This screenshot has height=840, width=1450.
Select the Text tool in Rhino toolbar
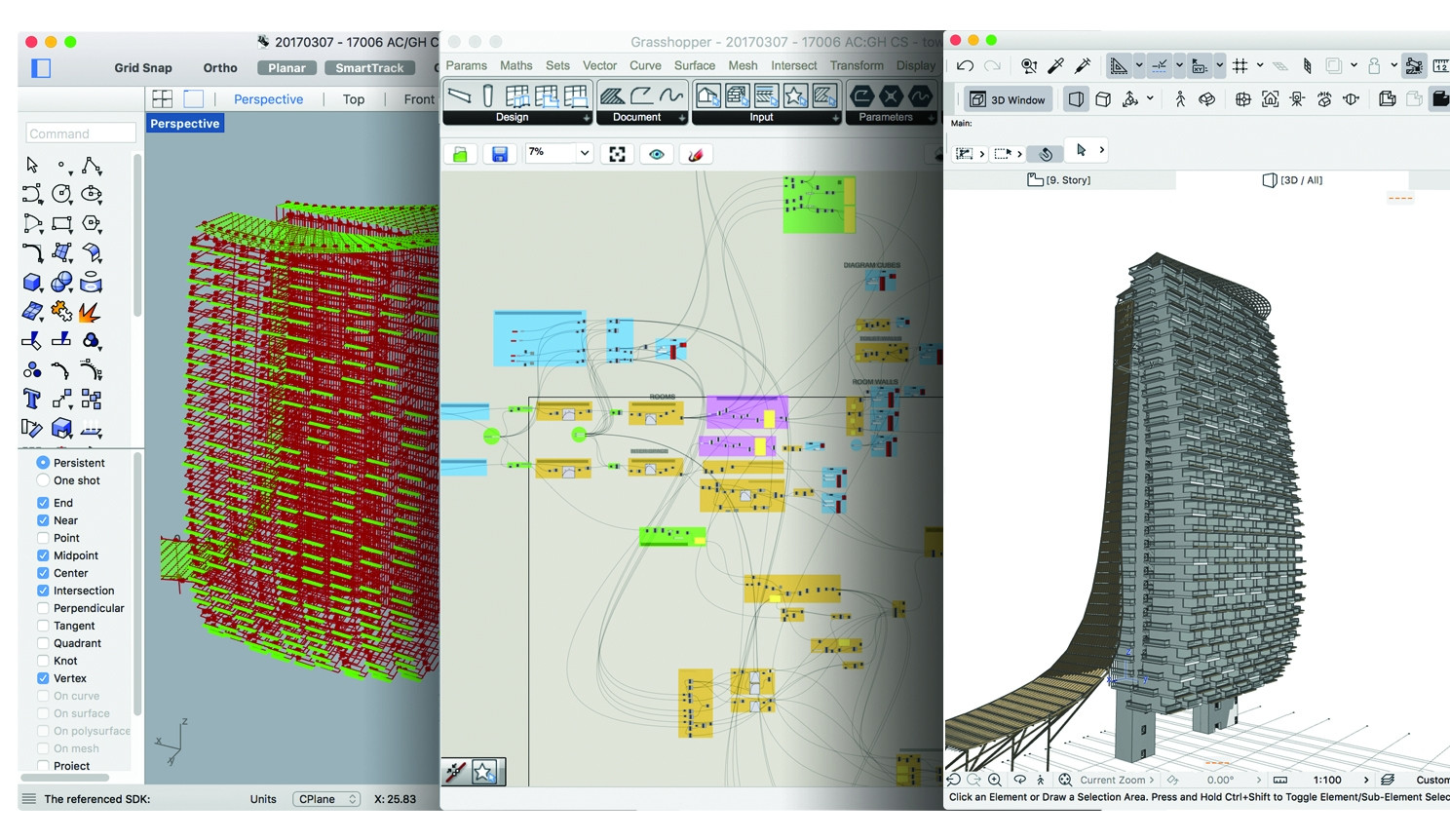(31, 400)
